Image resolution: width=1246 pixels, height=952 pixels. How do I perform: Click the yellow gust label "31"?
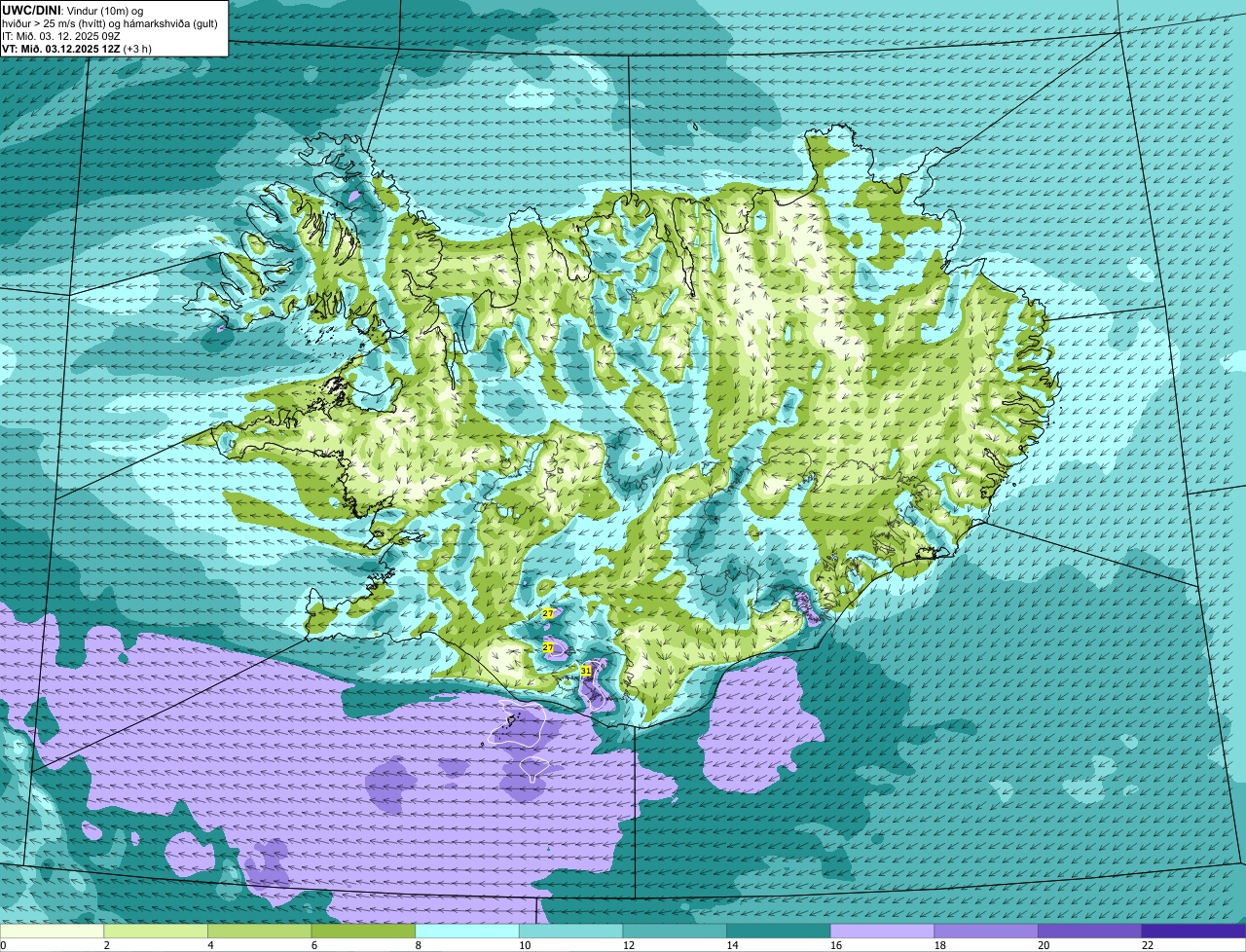586,671
